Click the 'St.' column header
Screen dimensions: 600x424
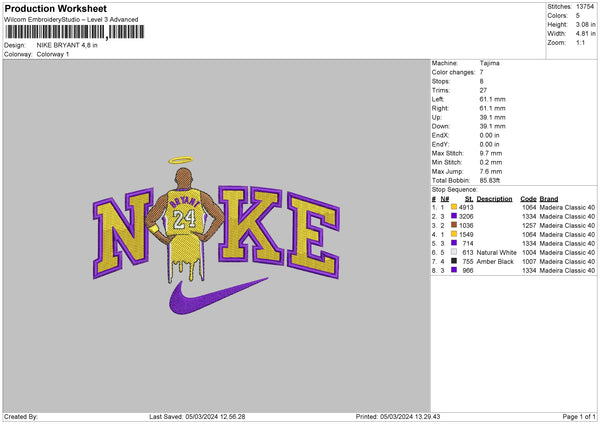(x=469, y=199)
